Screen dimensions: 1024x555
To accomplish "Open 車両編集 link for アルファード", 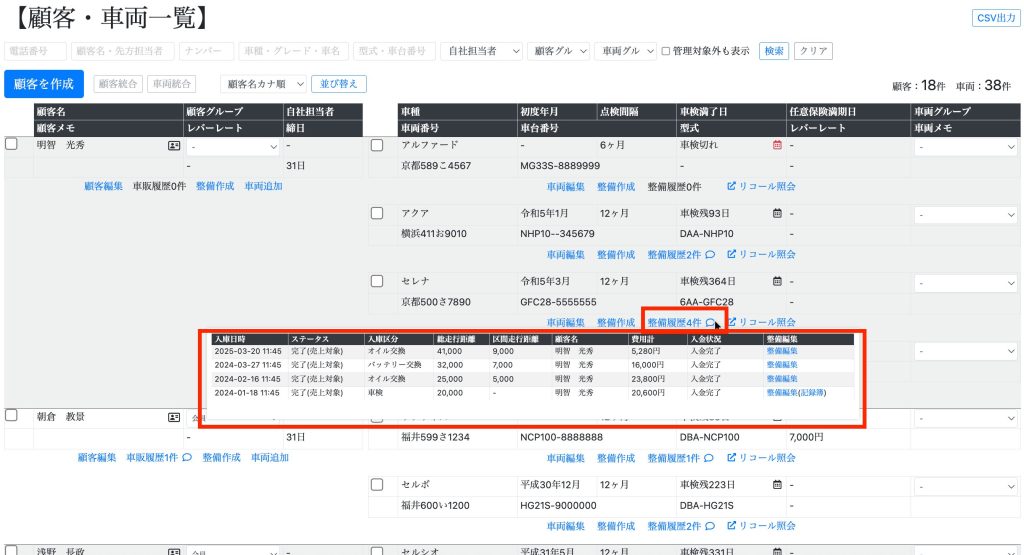I will tap(566, 187).
